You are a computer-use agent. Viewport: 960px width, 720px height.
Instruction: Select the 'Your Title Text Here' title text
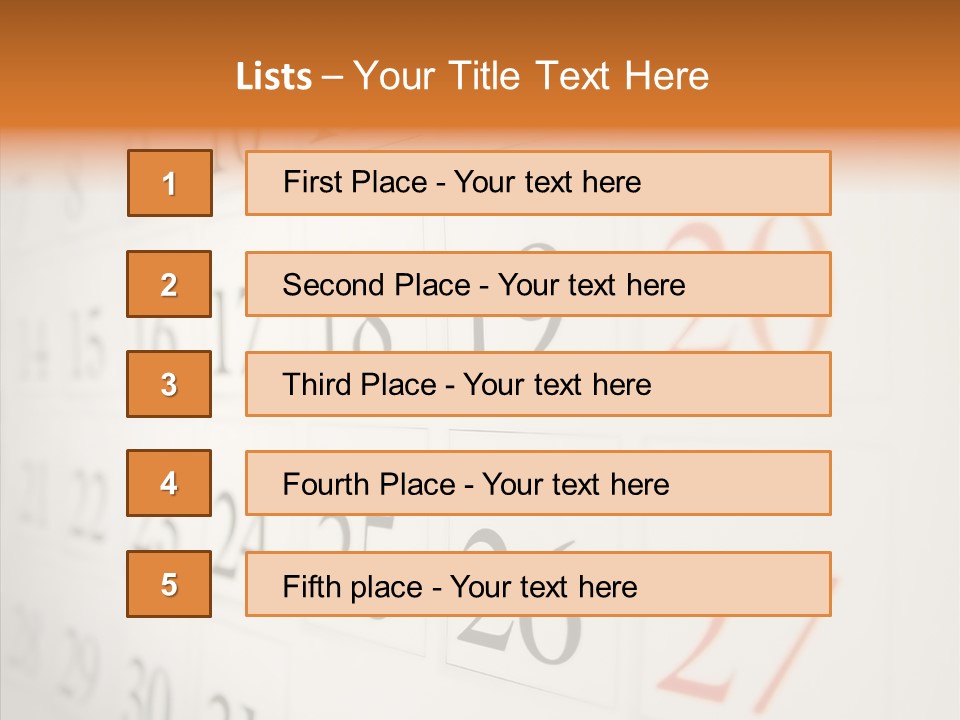(531, 76)
